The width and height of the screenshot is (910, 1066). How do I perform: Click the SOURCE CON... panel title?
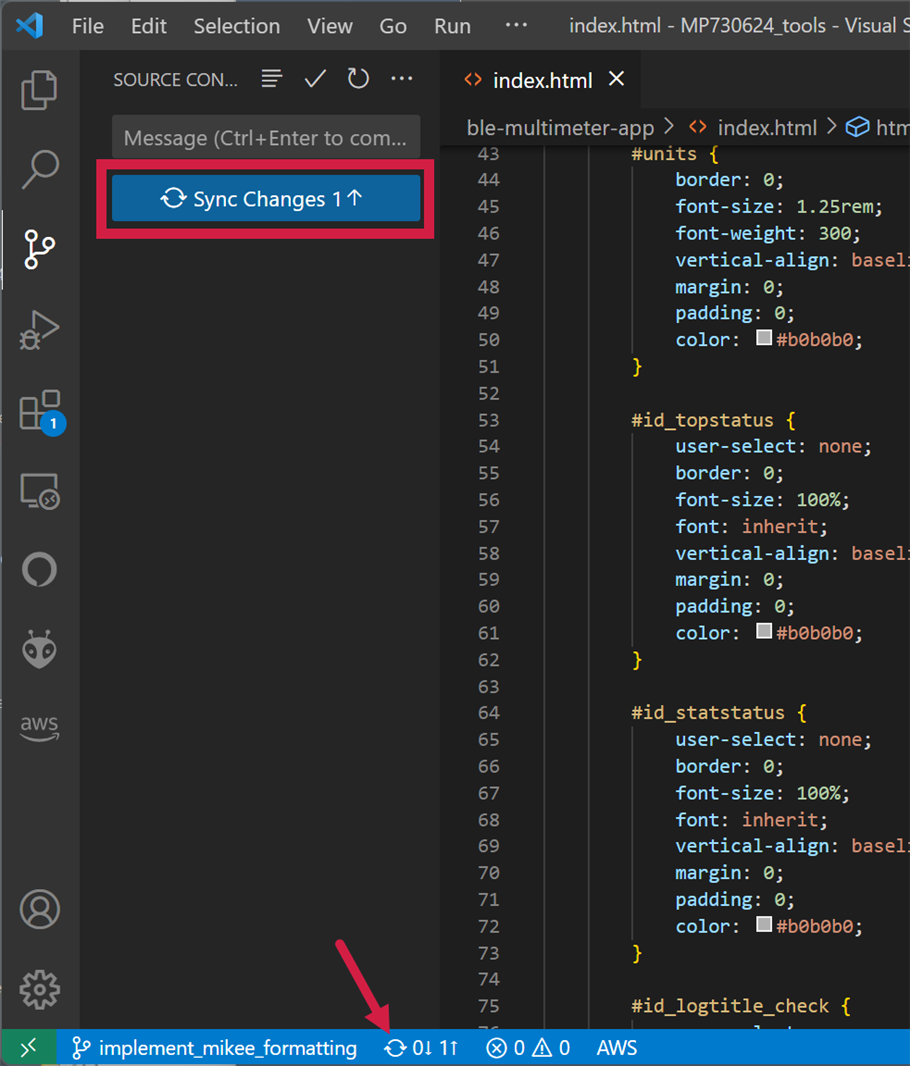point(175,80)
